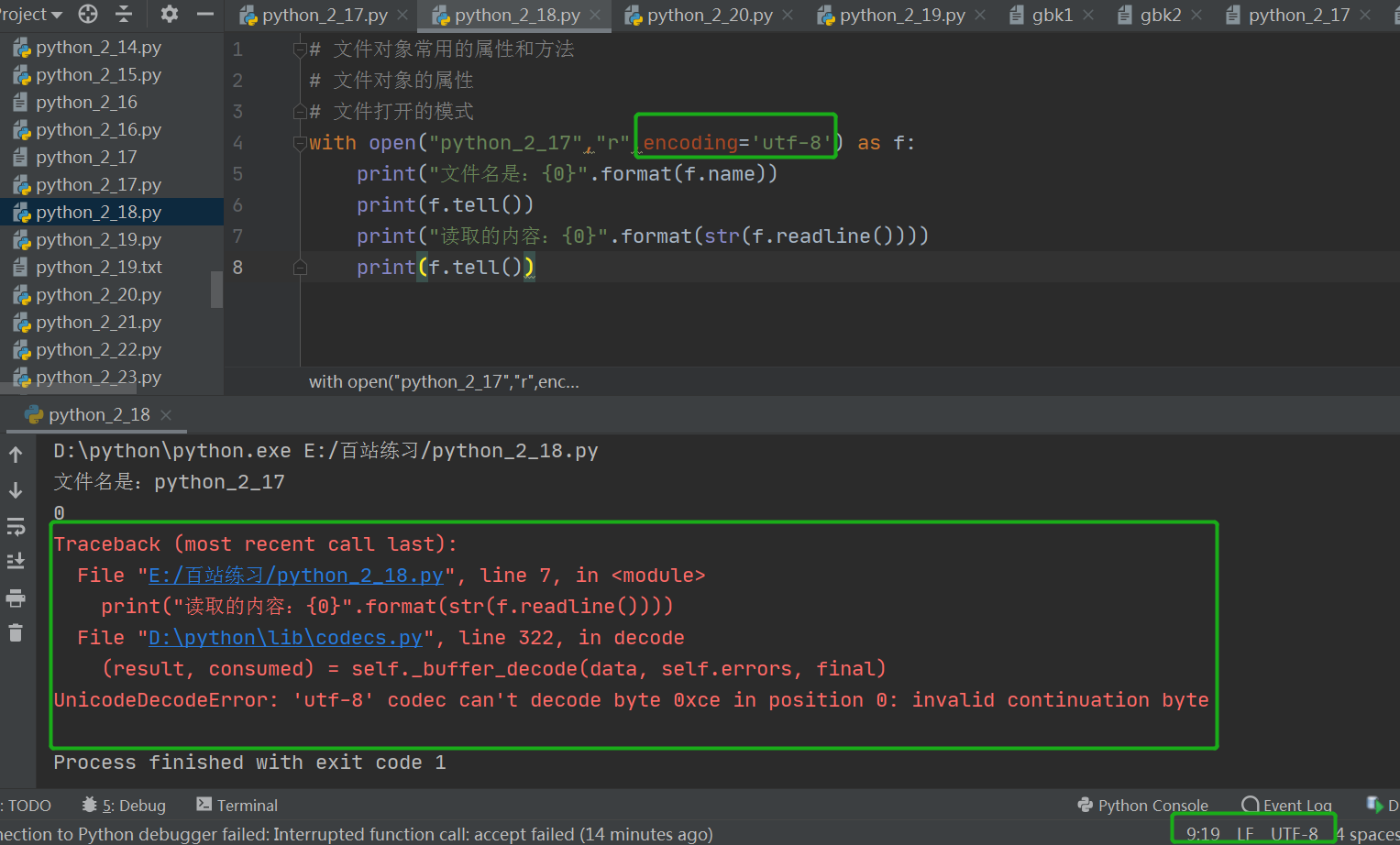This screenshot has height=845, width=1400.
Task: Open the Terminal tool window
Action: tap(237, 806)
